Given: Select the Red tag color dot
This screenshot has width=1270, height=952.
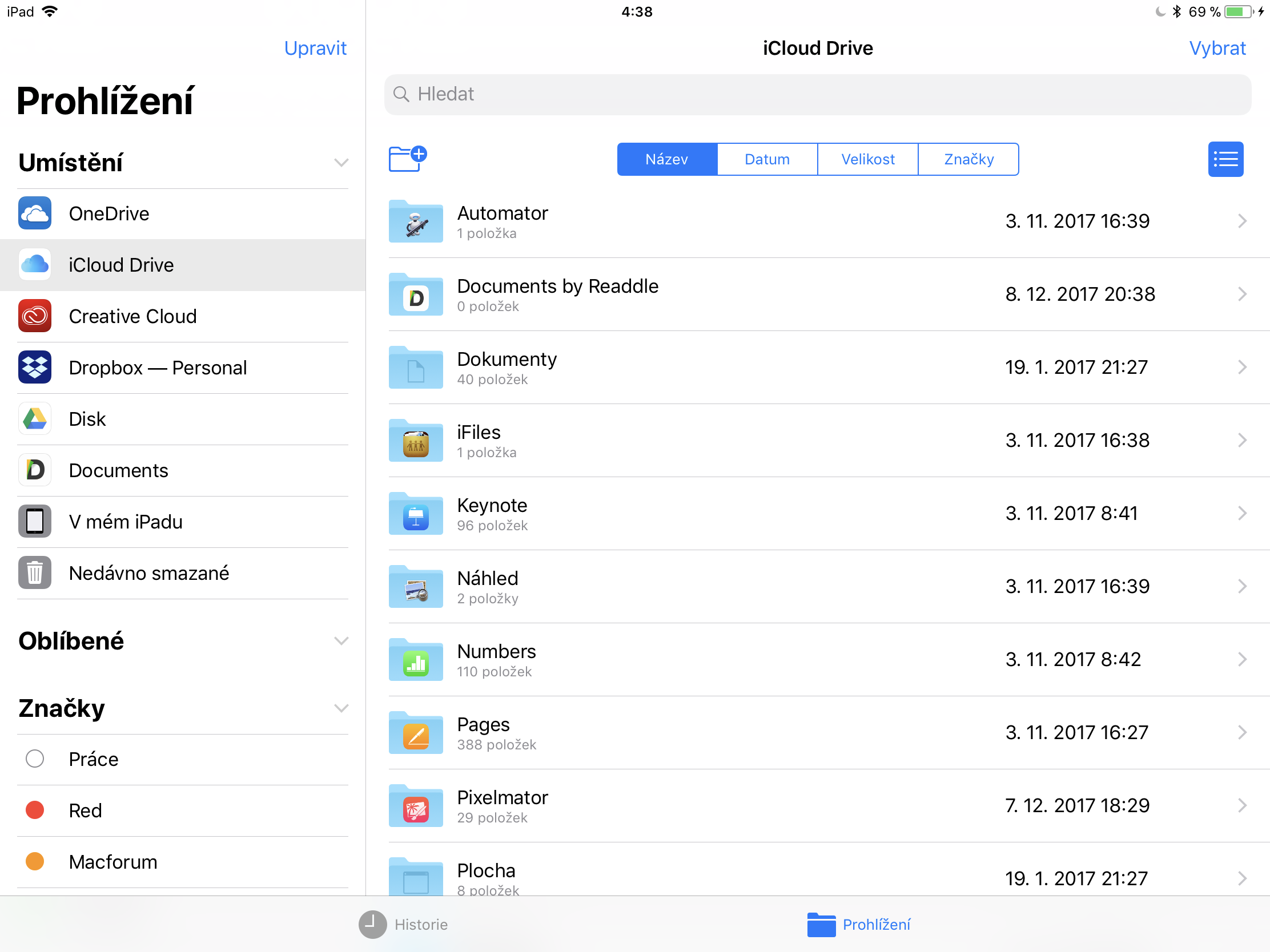Looking at the screenshot, I should (34, 810).
